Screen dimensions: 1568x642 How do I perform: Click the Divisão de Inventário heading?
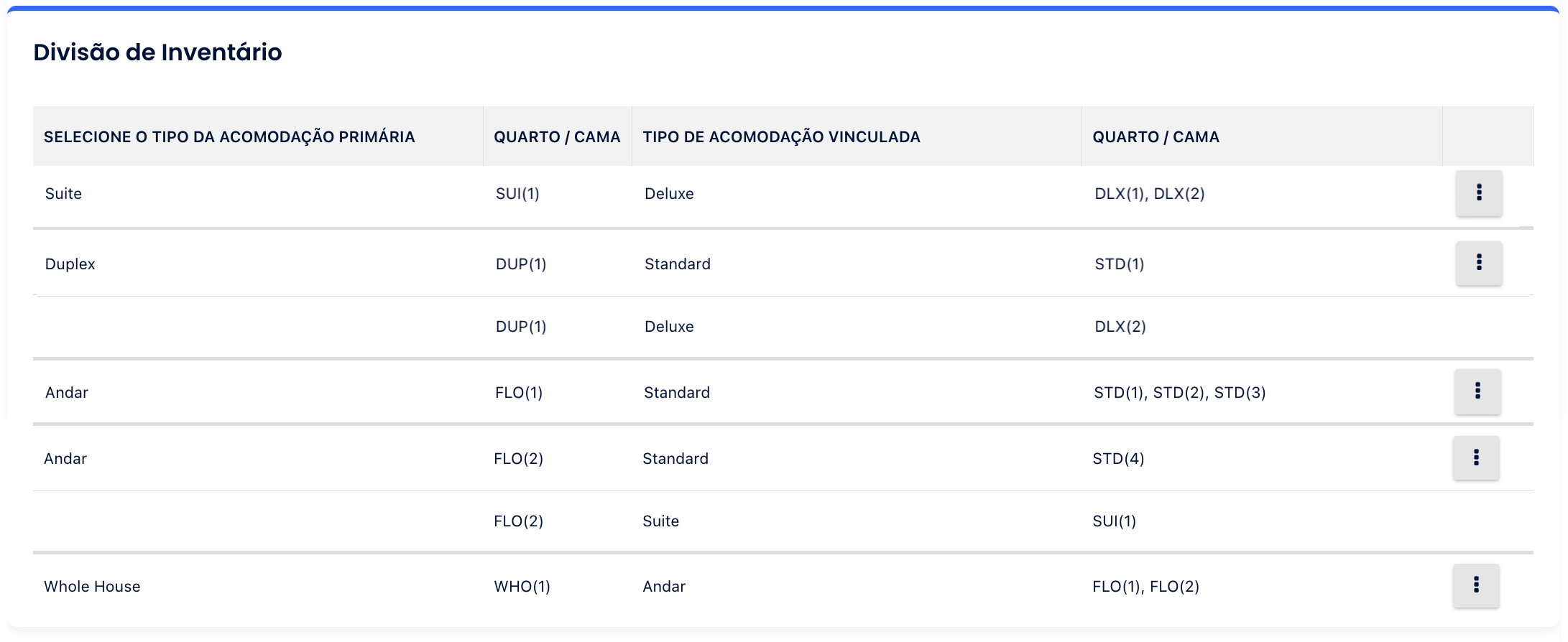(x=157, y=52)
